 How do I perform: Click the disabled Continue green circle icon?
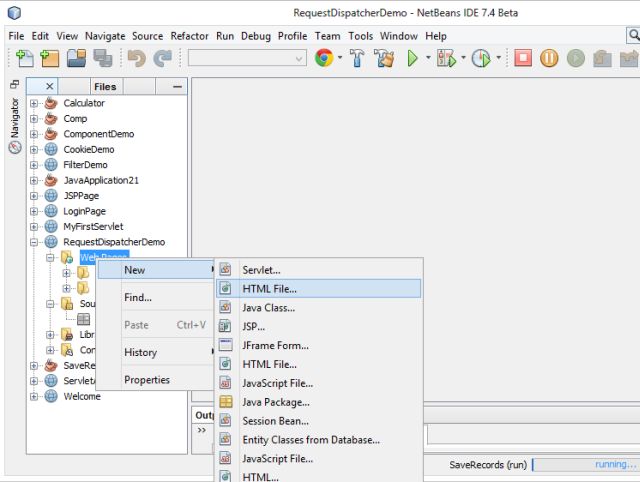click(x=576, y=58)
